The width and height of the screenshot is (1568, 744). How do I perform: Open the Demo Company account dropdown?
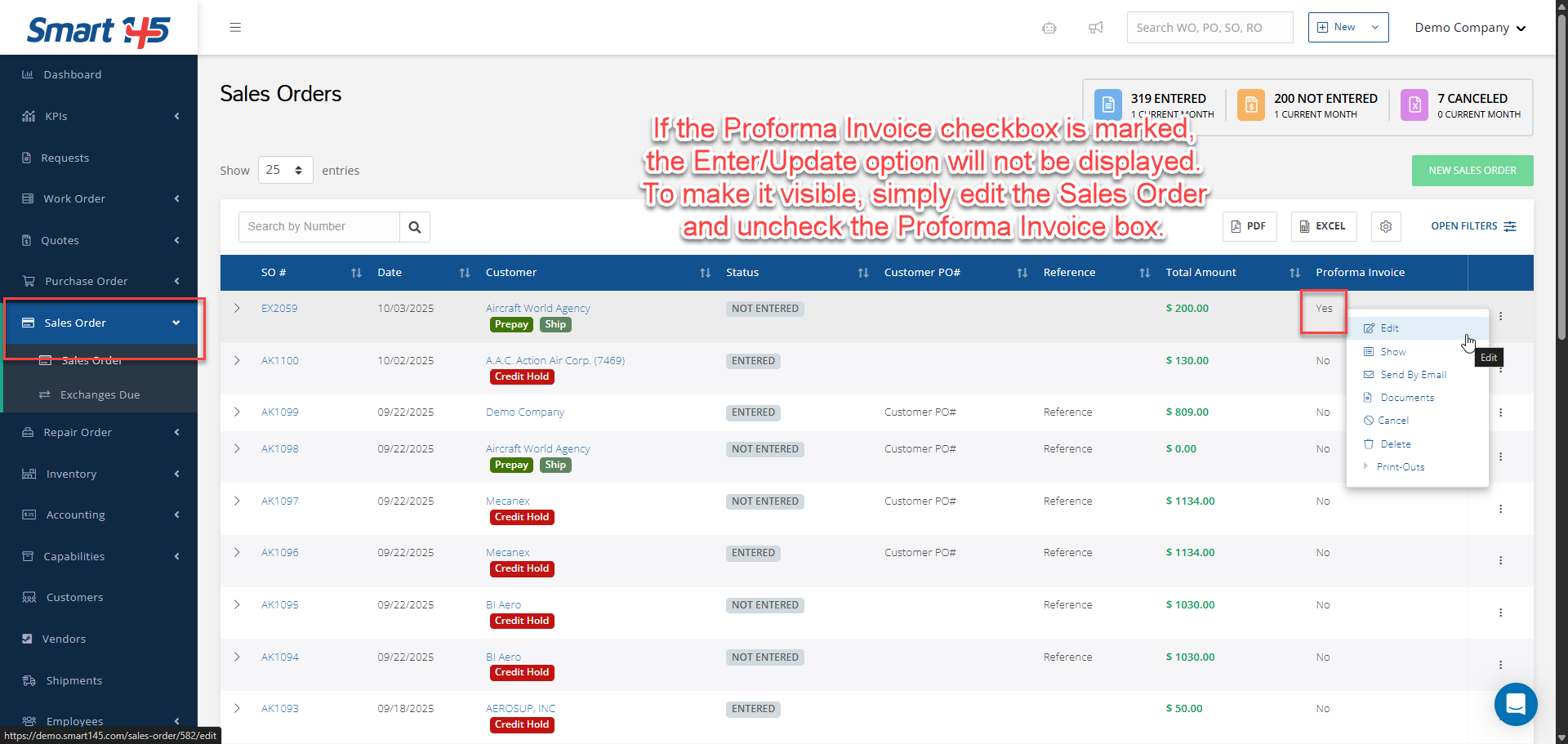tap(1470, 28)
